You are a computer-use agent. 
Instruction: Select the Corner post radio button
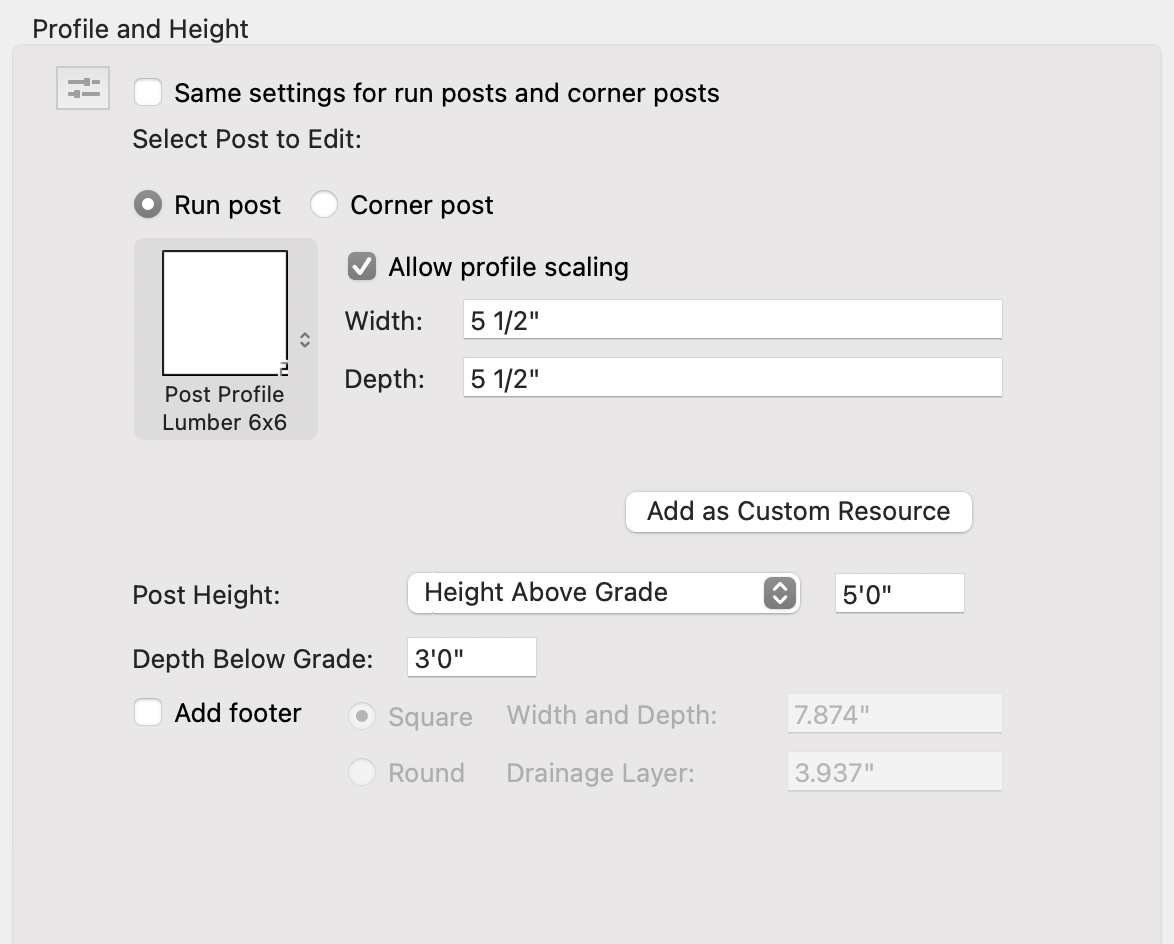pyautogui.click(x=324, y=205)
